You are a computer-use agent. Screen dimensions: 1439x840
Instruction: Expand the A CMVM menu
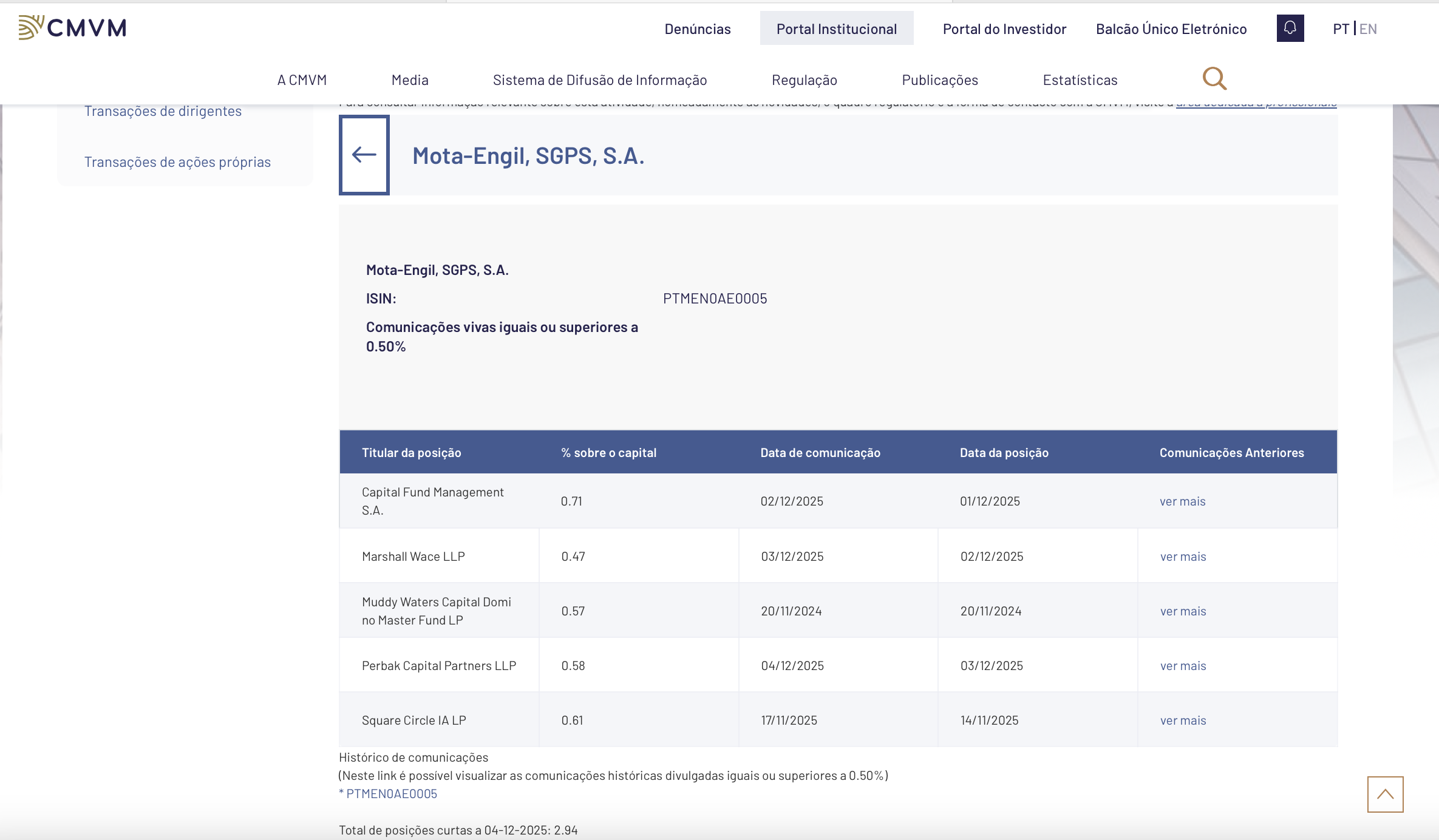point(302,80)
